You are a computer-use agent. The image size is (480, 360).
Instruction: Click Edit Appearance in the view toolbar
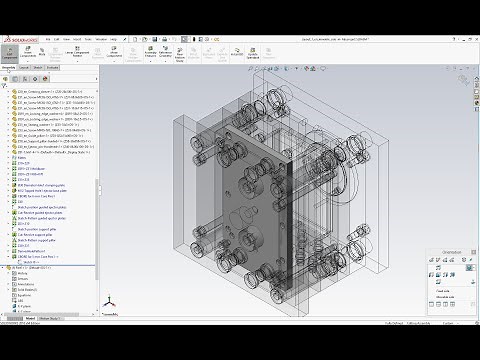pyautogui.click(x=306, y=69)
